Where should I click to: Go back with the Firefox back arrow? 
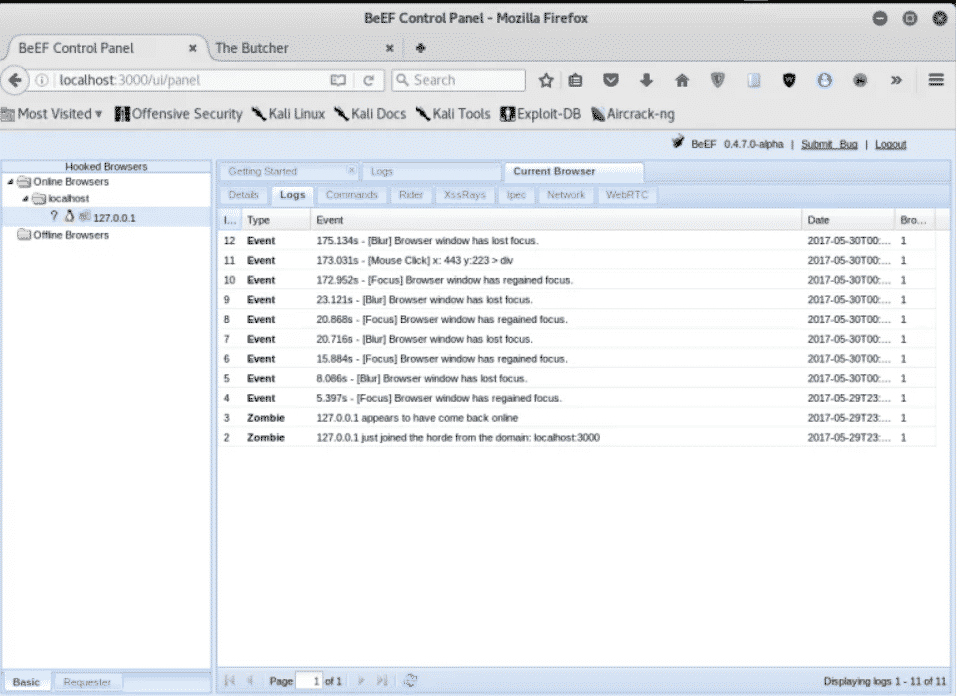coord(15,80)
